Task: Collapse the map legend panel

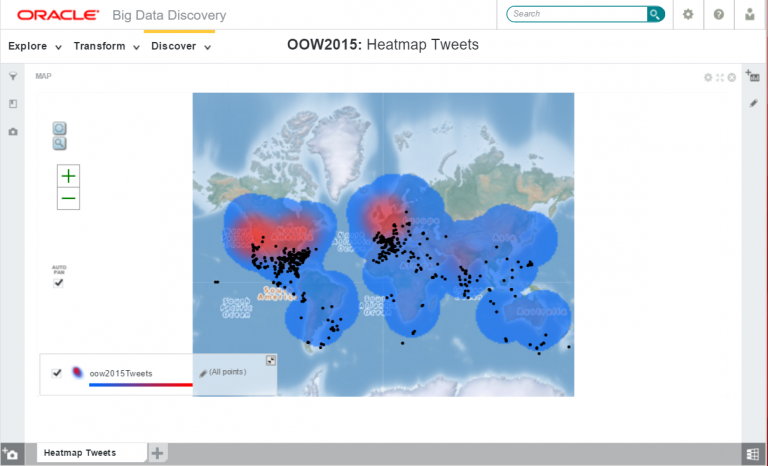Action: coord(270,361)
